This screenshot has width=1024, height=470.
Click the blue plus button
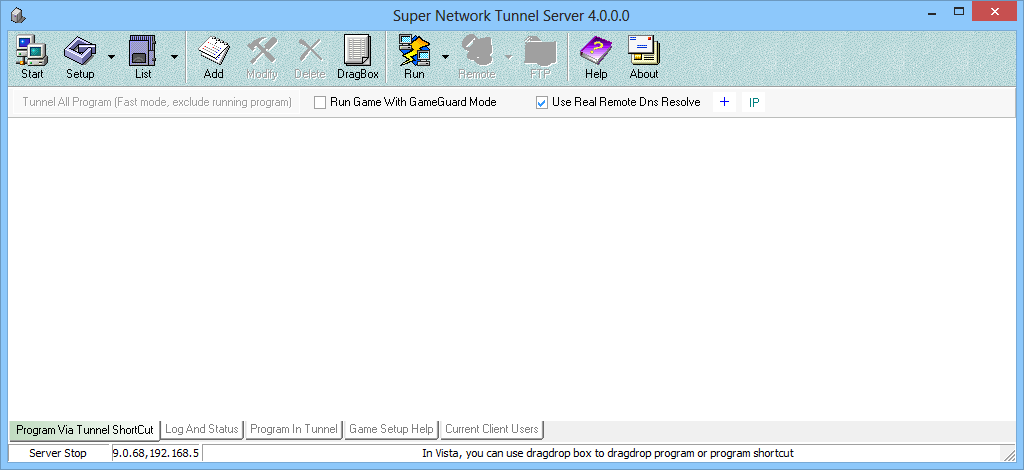[x=724, y=102]
